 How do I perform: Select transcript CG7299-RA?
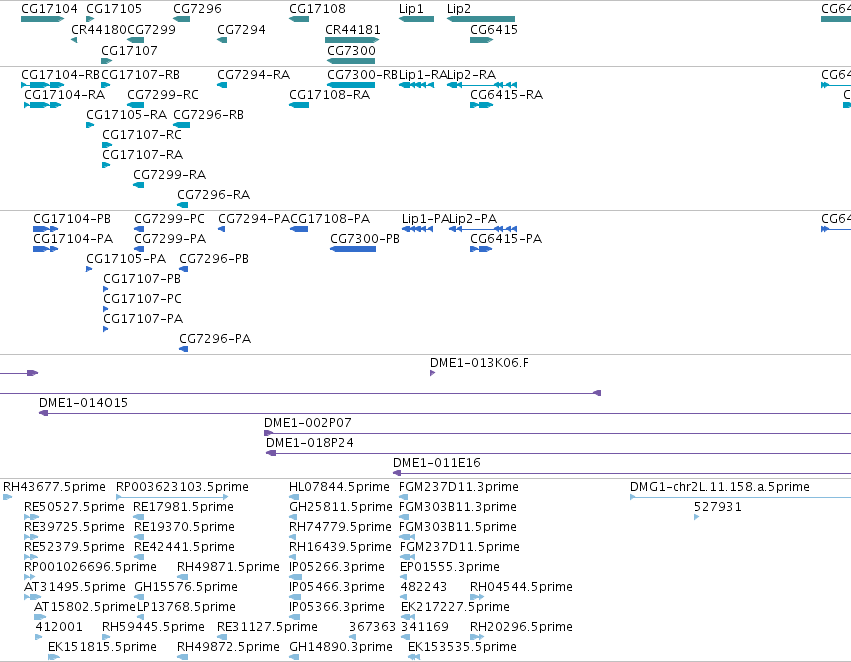(138, 186)
